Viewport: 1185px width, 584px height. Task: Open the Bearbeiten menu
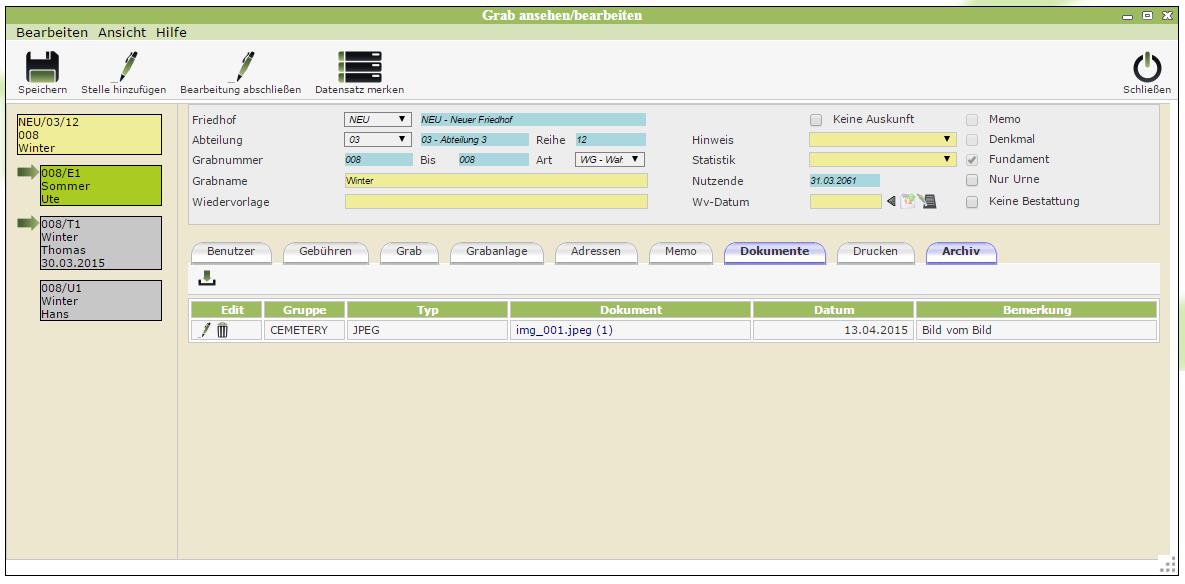click(x=51, y=32)
